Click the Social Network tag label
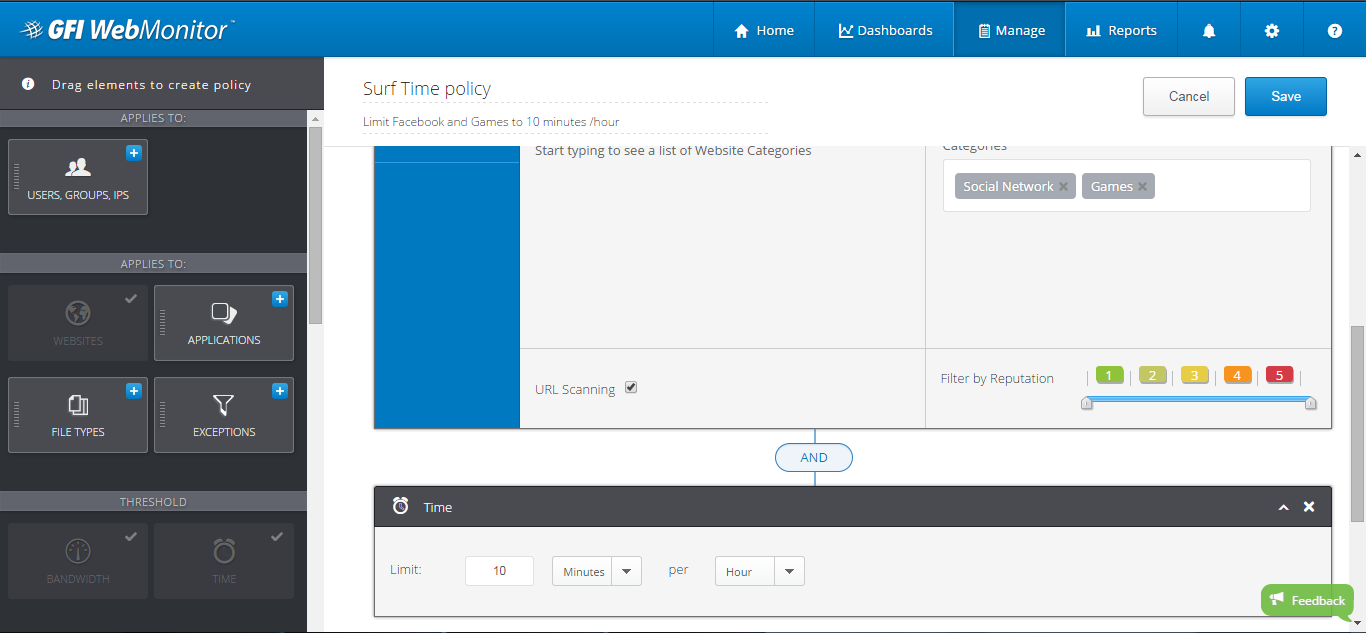The image size is (1366, 633). (x=1008, y=187)
